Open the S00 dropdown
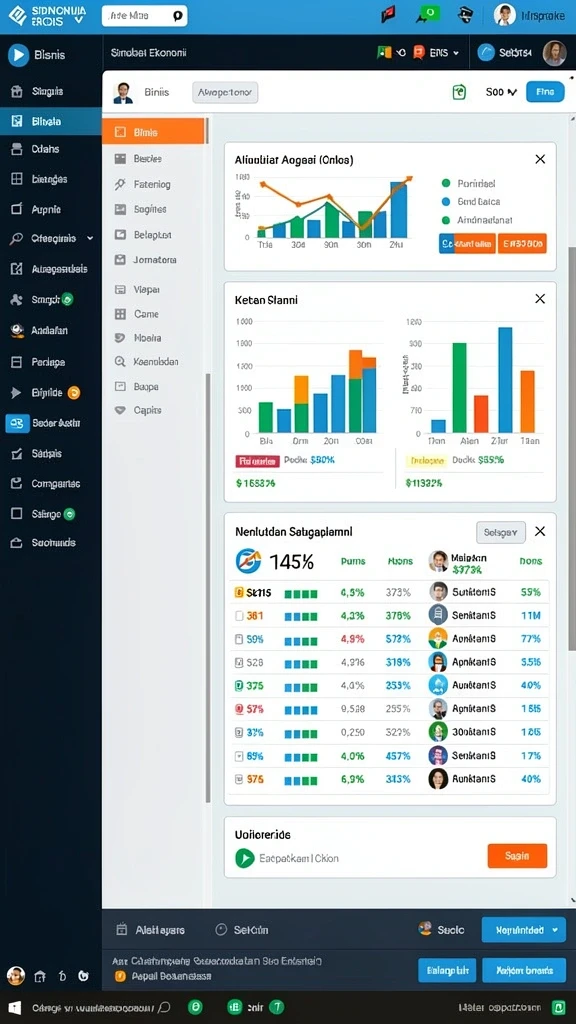 pos(502,92)
